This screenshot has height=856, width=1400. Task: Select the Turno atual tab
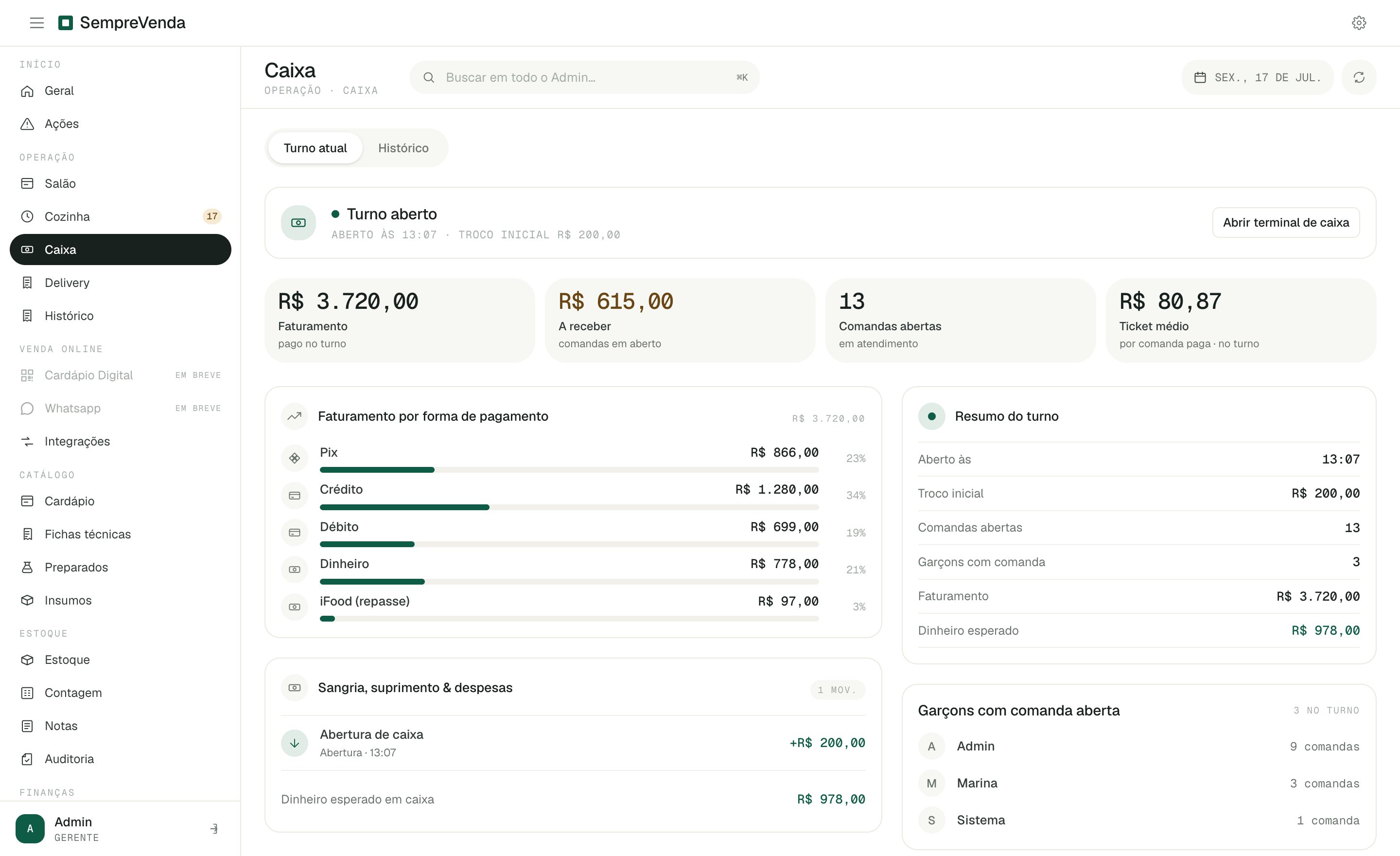pos(315,148)
